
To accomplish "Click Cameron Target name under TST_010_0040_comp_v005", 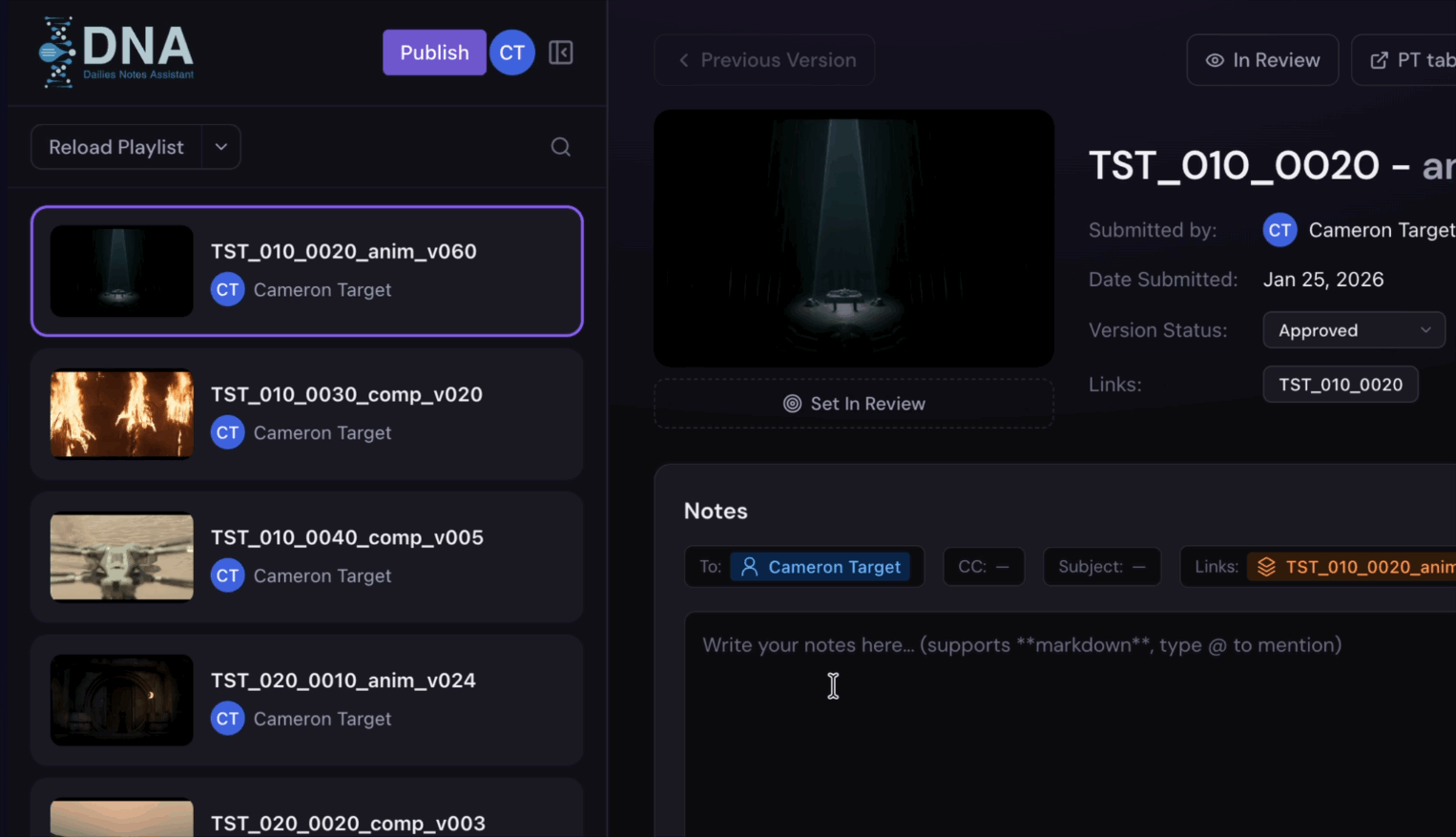I will pos(322,576).
